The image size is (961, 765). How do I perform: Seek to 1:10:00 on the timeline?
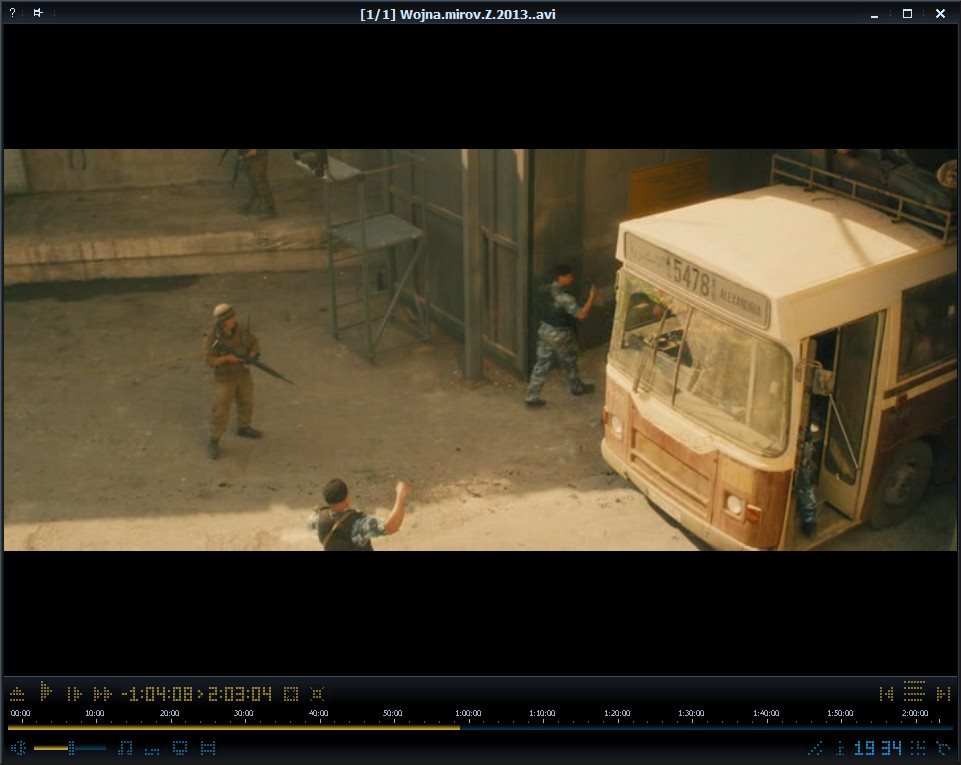click(542, 714)
